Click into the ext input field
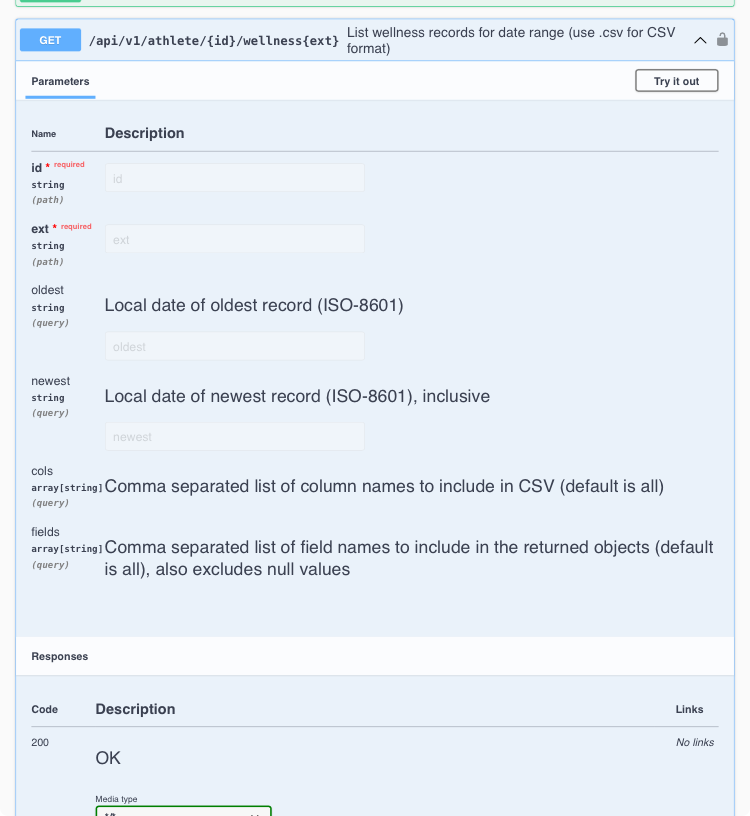Screen dimensions: 750x816 coord(234,240)
